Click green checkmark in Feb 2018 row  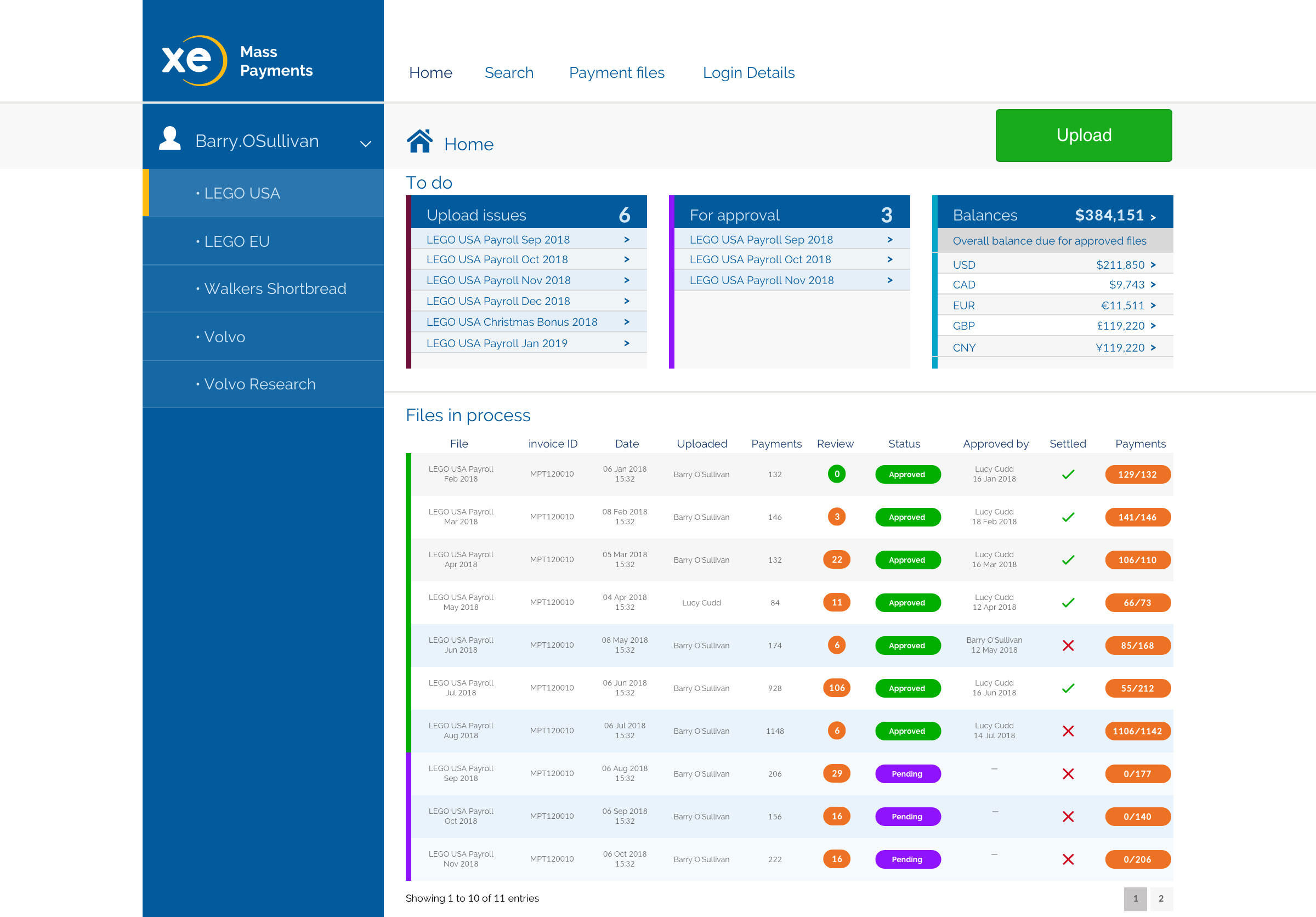(1068, 474)
